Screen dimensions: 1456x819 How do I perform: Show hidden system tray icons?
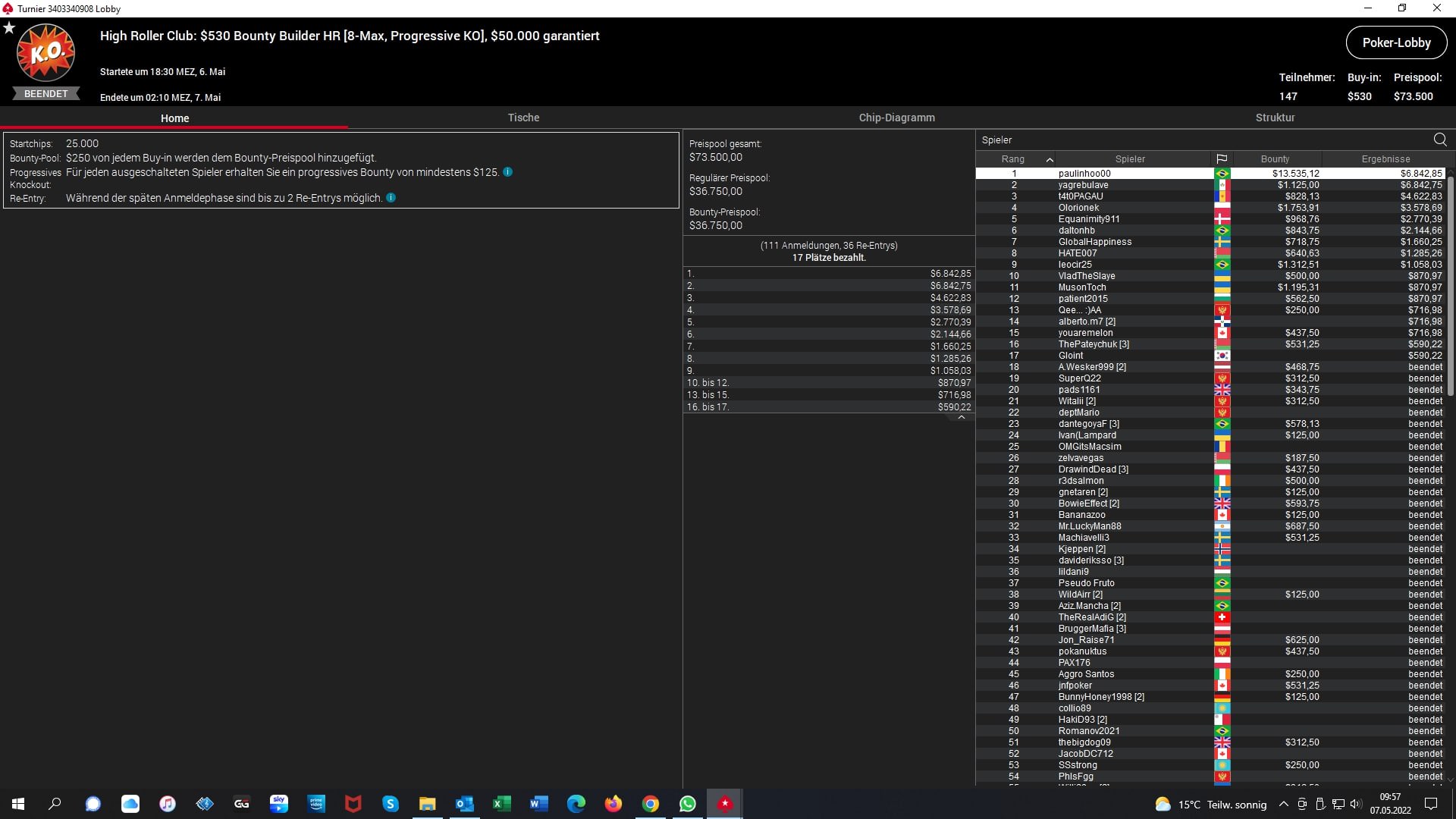tap(1283, 805)
